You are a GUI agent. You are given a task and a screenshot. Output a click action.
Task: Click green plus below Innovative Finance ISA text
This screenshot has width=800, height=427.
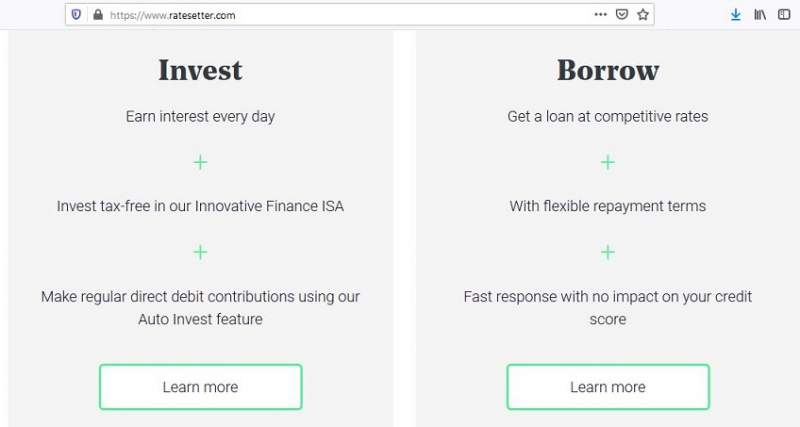[200, 252]
